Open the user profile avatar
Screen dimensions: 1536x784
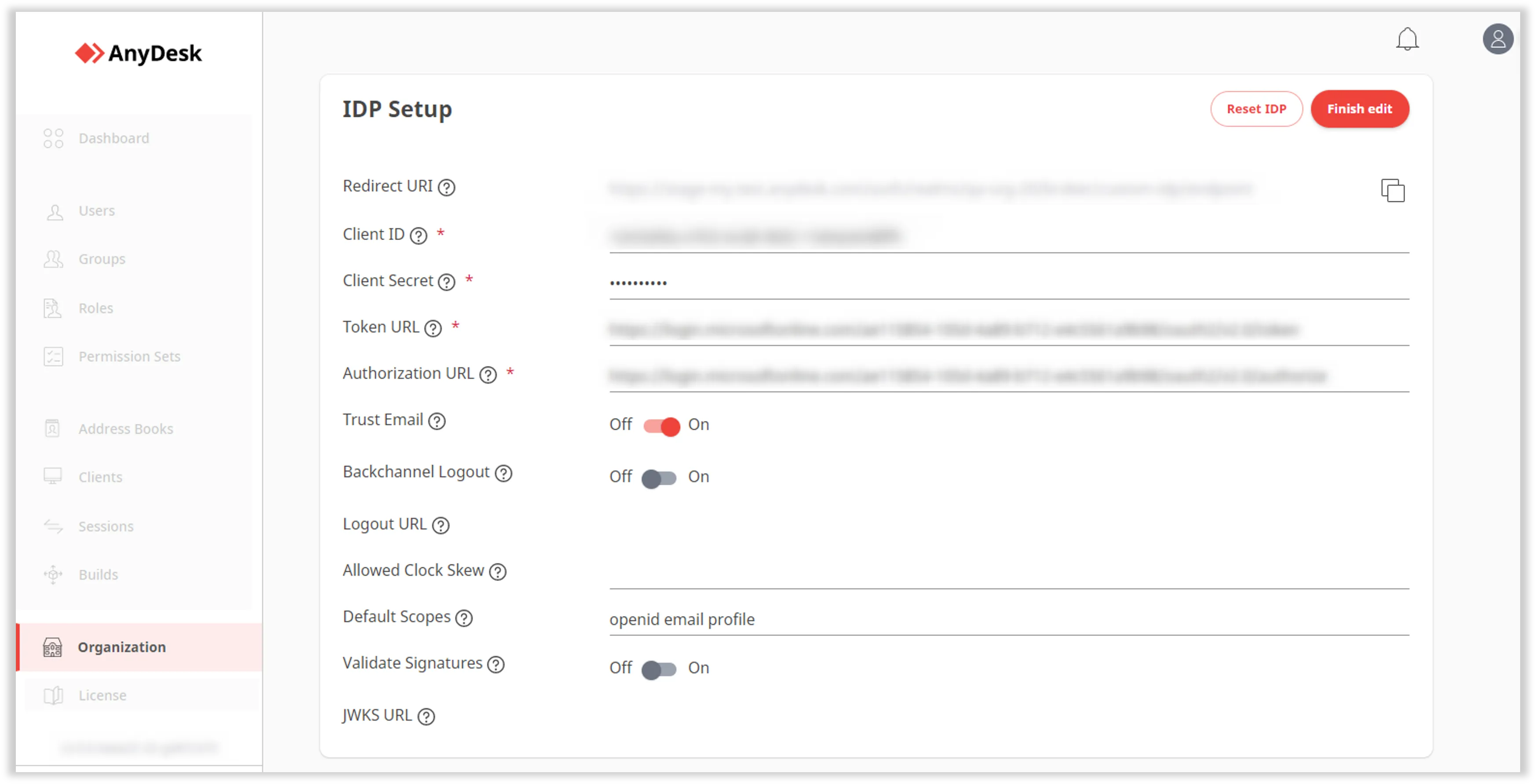pos(1497,39)
